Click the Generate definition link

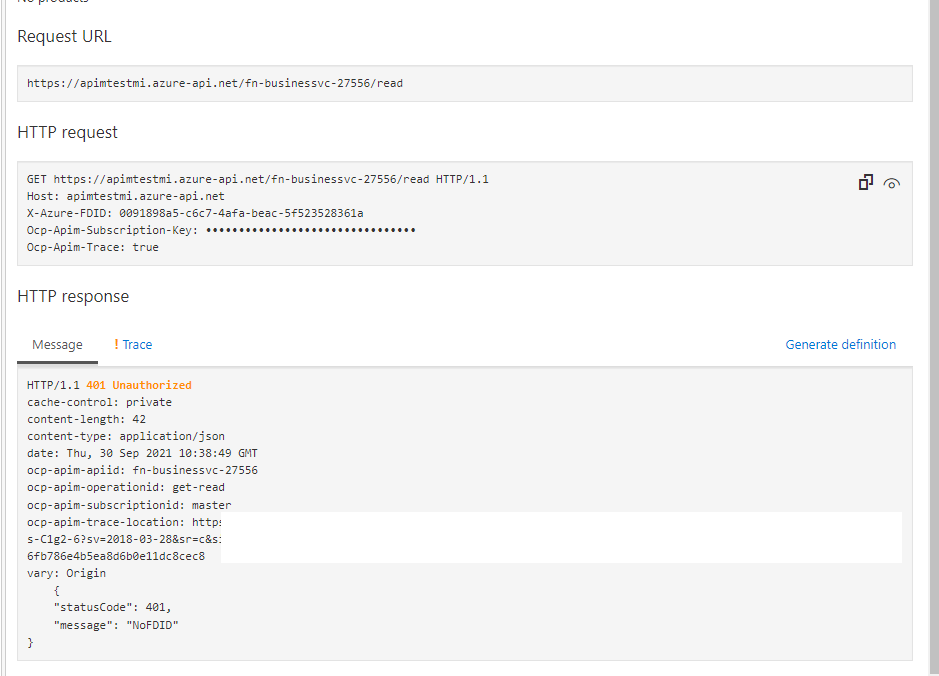(840, 345)
